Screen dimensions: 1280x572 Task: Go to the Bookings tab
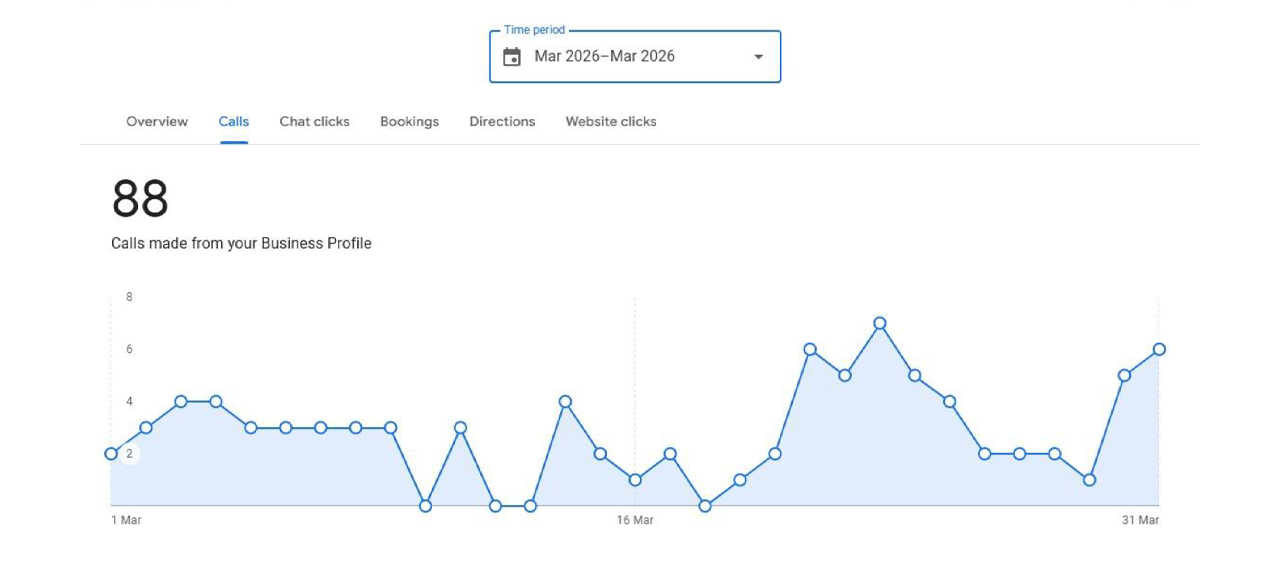click(x=410, y=121)
